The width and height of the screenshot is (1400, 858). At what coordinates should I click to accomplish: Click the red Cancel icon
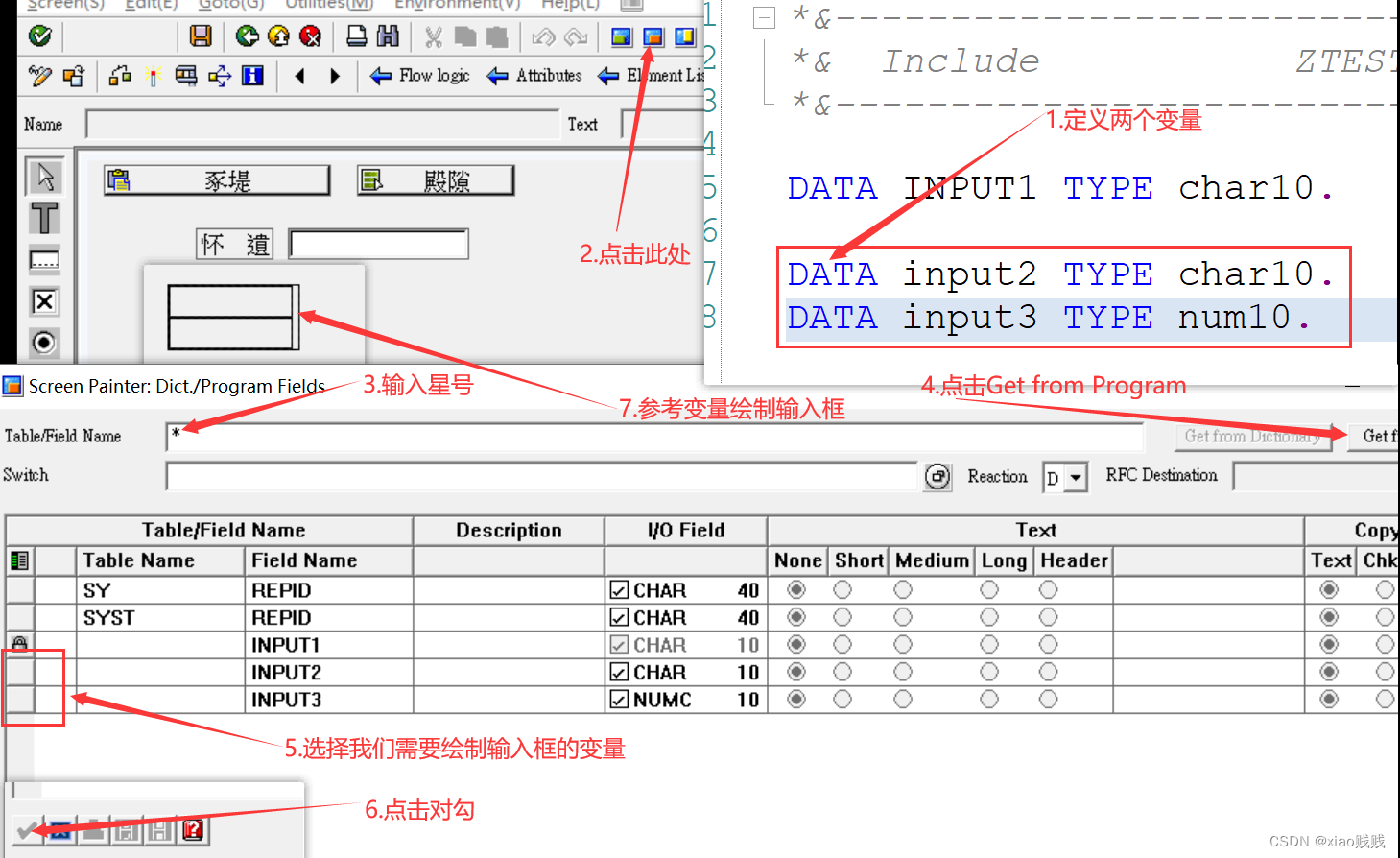point(310,36)
